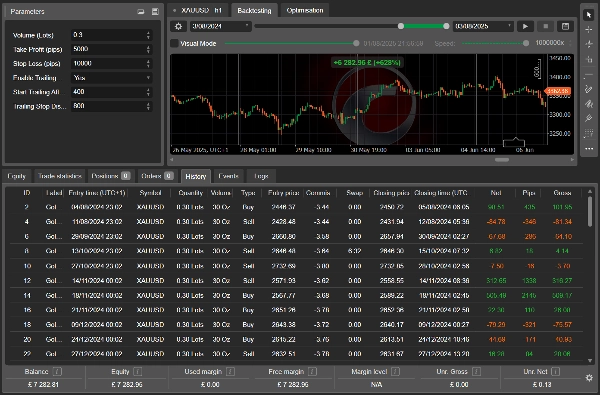Sort history by ID column header

[26, 193]
